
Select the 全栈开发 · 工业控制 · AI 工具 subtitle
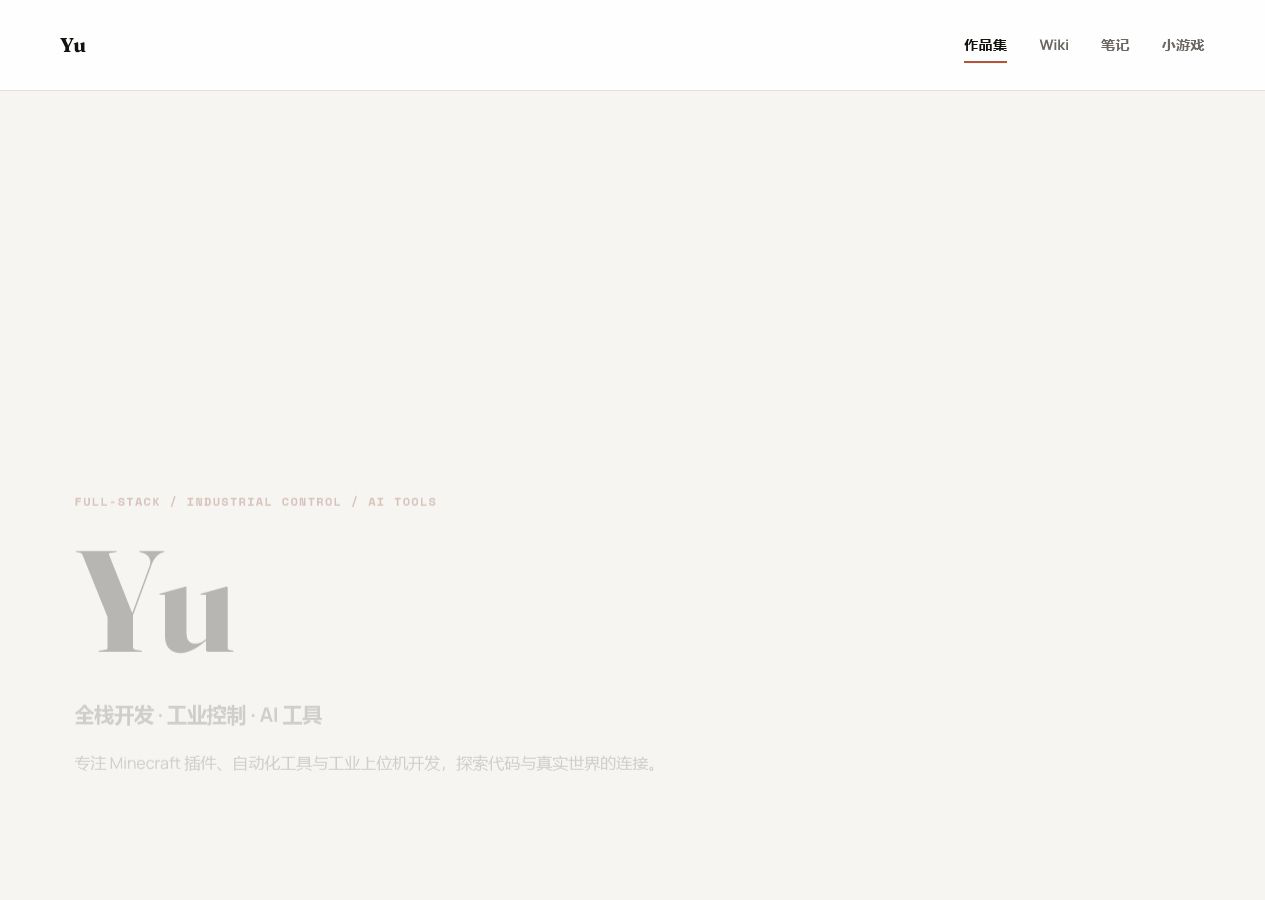click(198, 716)
